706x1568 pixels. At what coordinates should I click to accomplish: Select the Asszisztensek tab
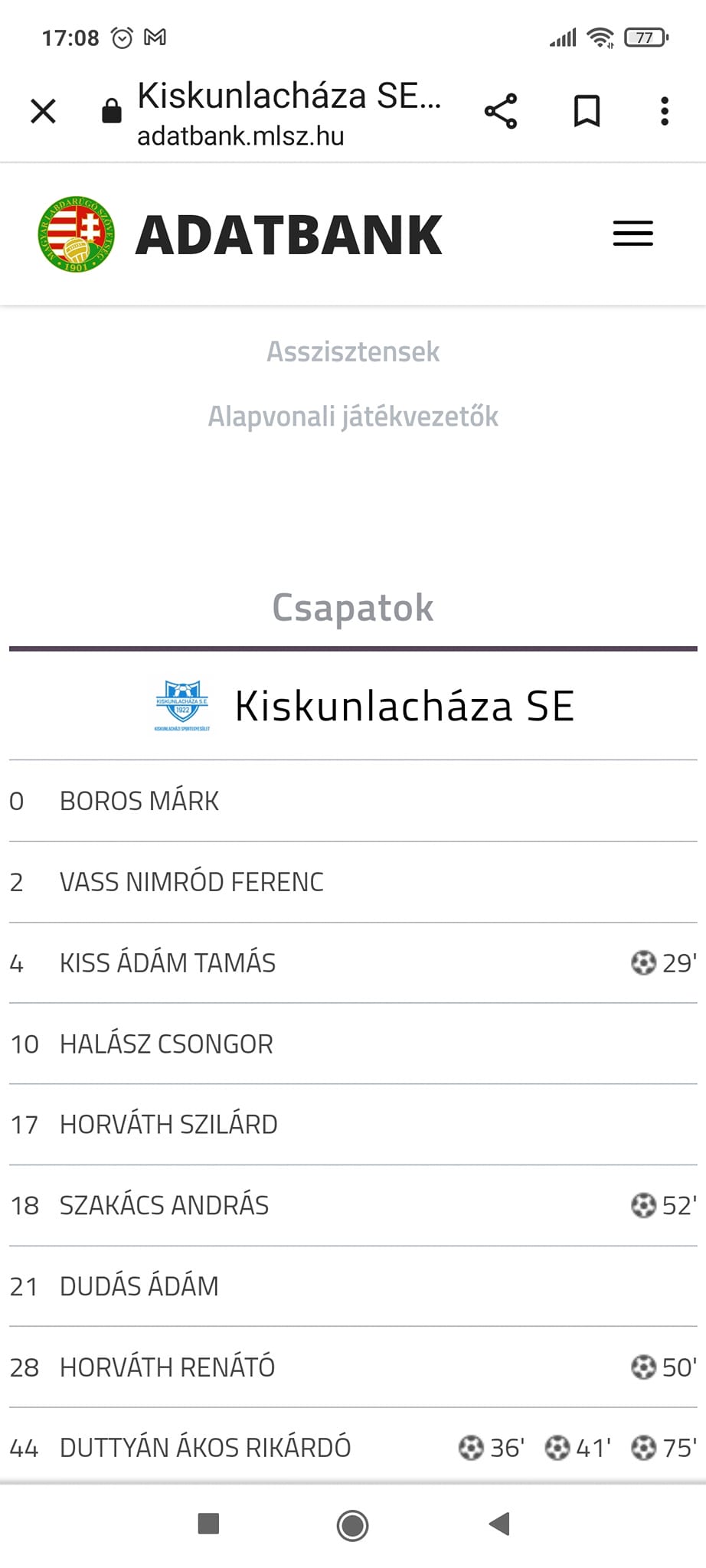click(353, 351)
